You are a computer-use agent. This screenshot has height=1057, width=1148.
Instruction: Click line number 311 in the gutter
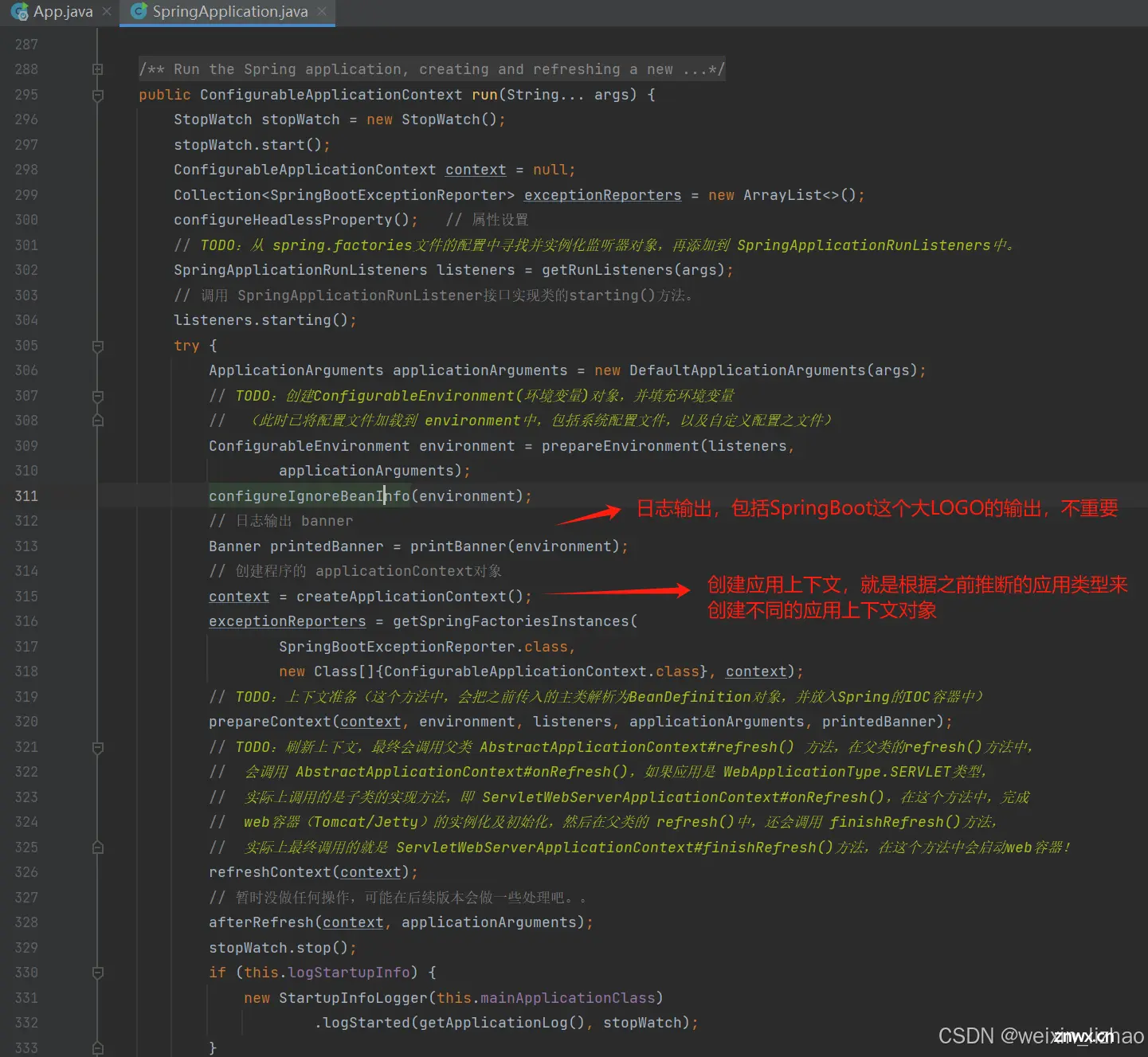click(x=26, y=496)
